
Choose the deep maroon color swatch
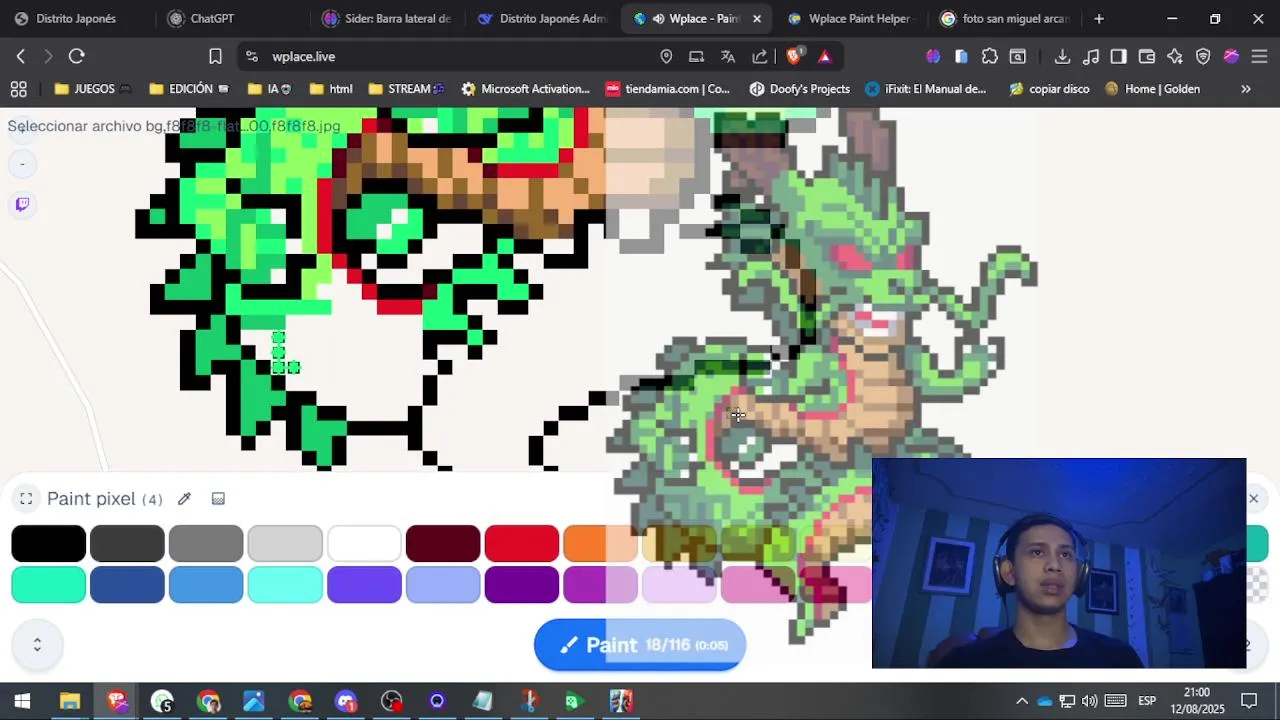coord(443,544)
